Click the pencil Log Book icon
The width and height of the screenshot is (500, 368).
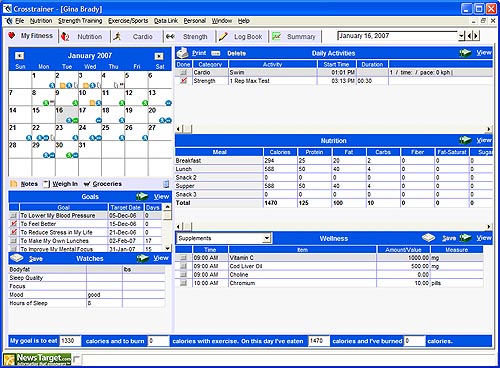[223, 36]
